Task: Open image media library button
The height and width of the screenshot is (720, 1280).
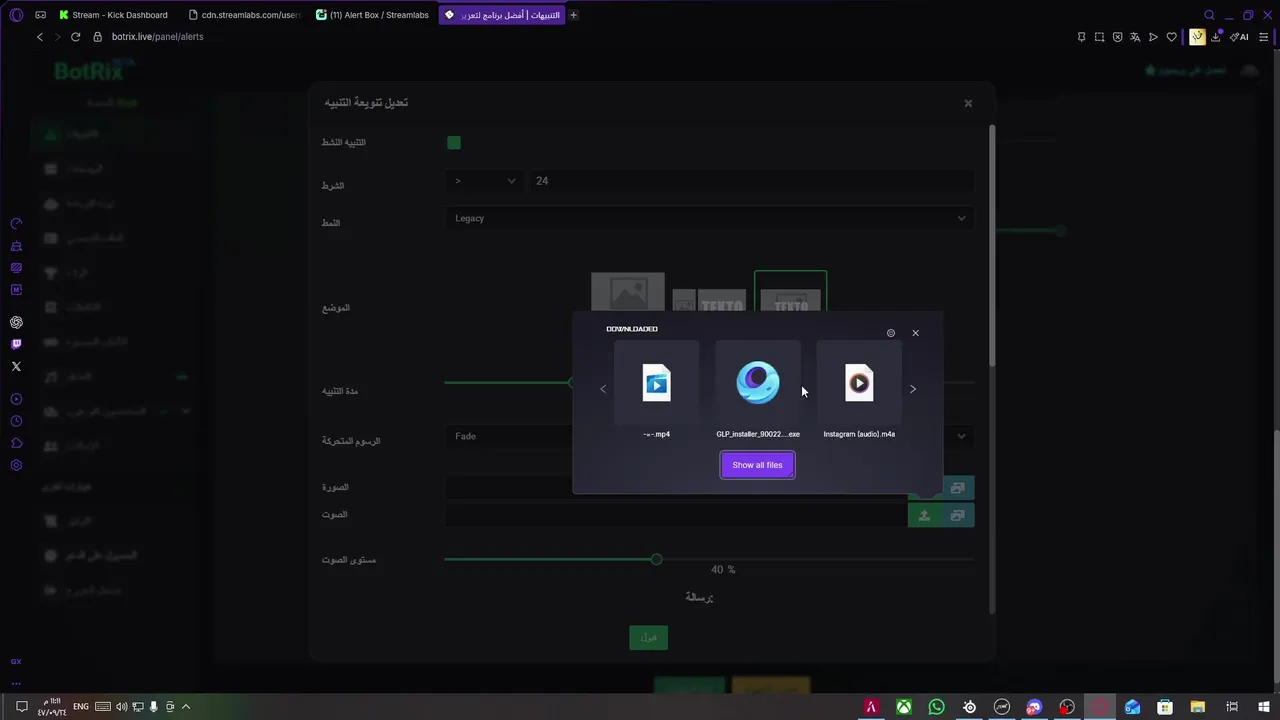Action: [x=957, y=487]
